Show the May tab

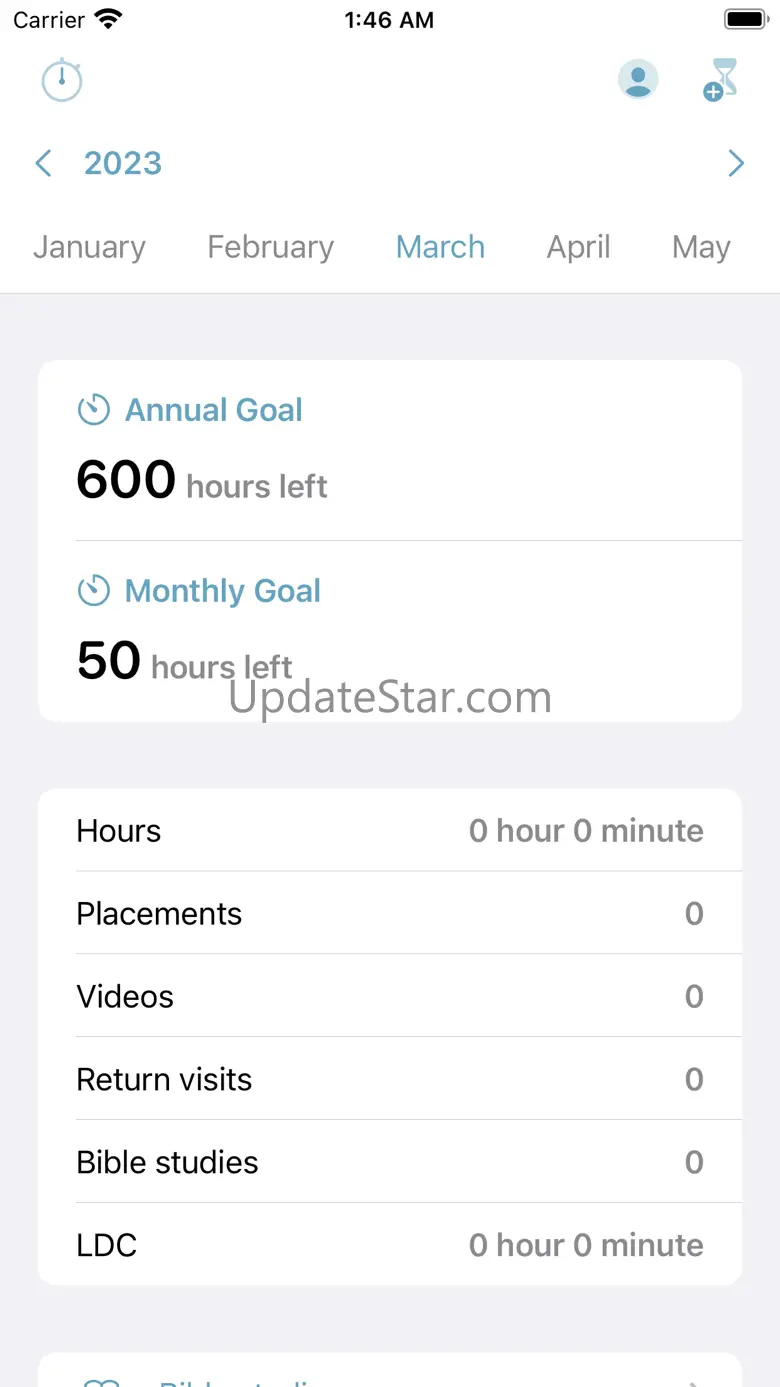tap(701, 247)
